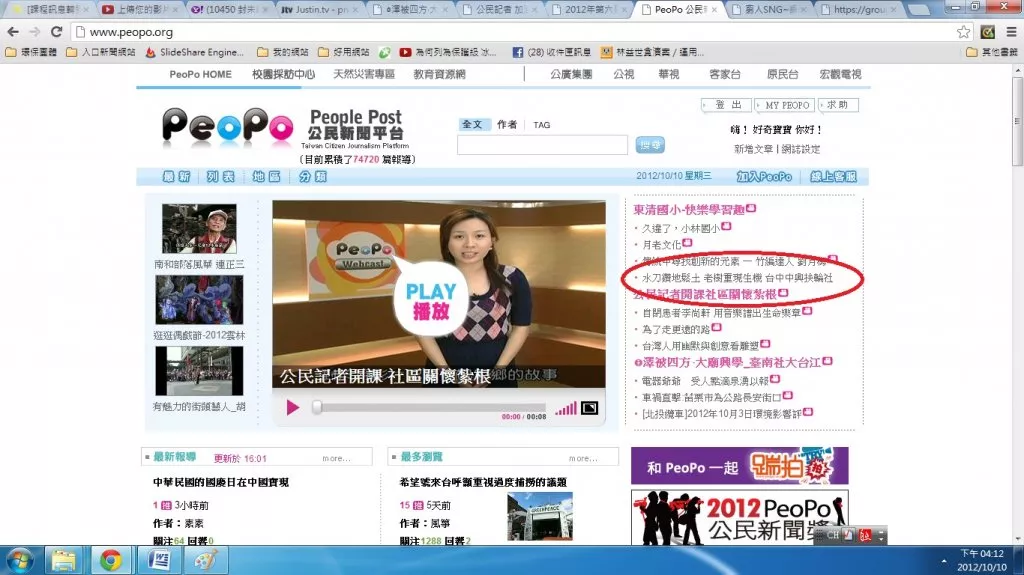Click the big PLAY 播放 bubble on video
This screenshot has height=575, width=1024.
[x=430, y=301]
